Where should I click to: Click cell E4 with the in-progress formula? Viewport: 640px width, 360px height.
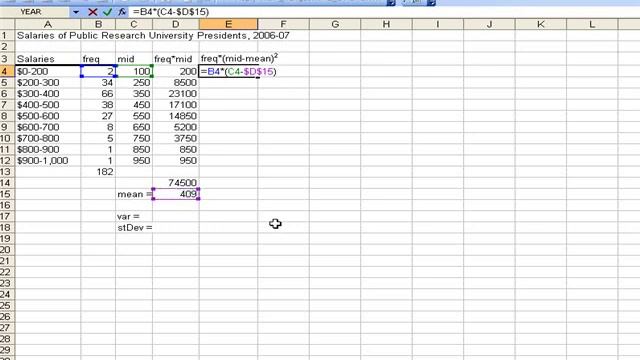[229, 71]
